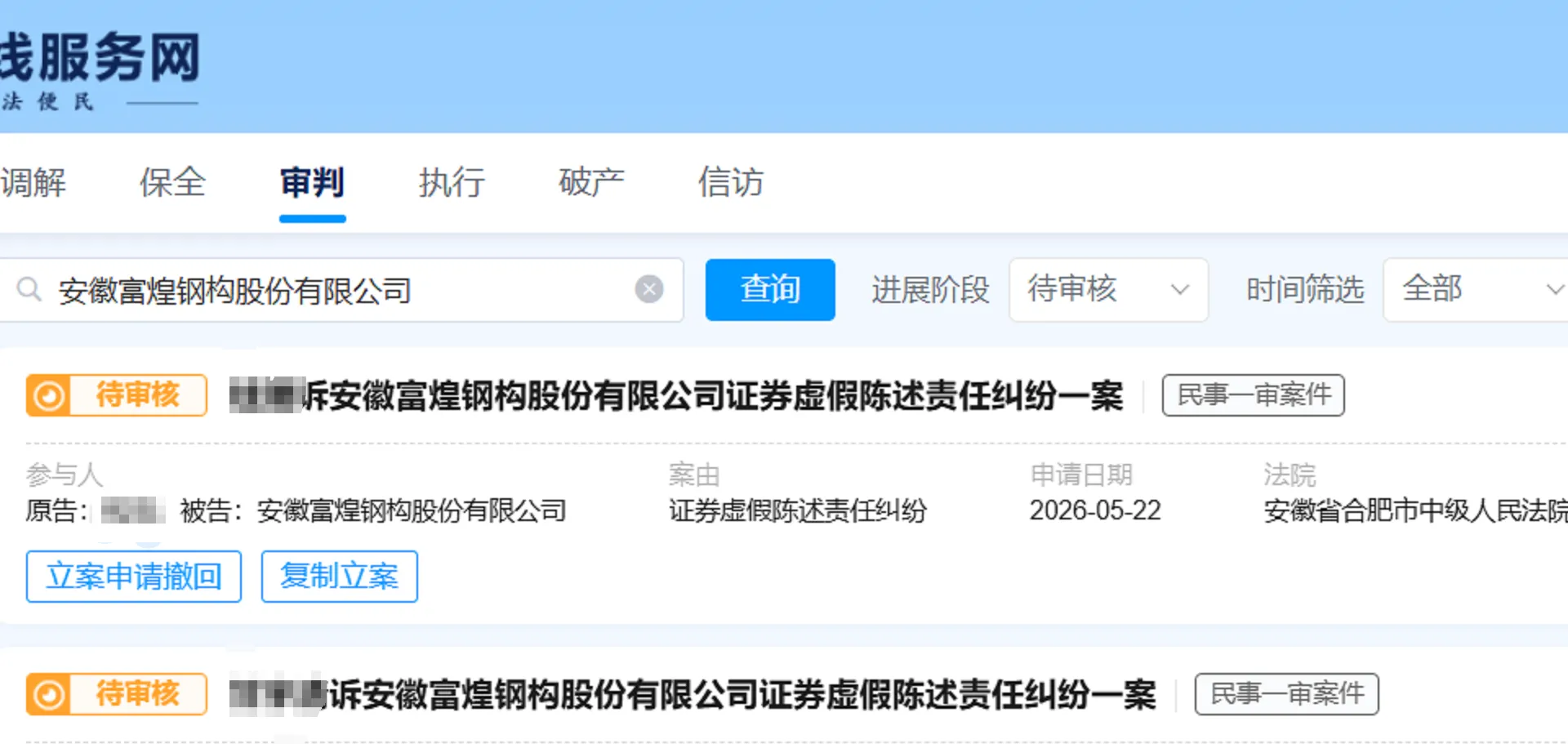This screenshot has height=744, width=1568.
Task: Click the 参与人 column label
Action: click(65, 474)
